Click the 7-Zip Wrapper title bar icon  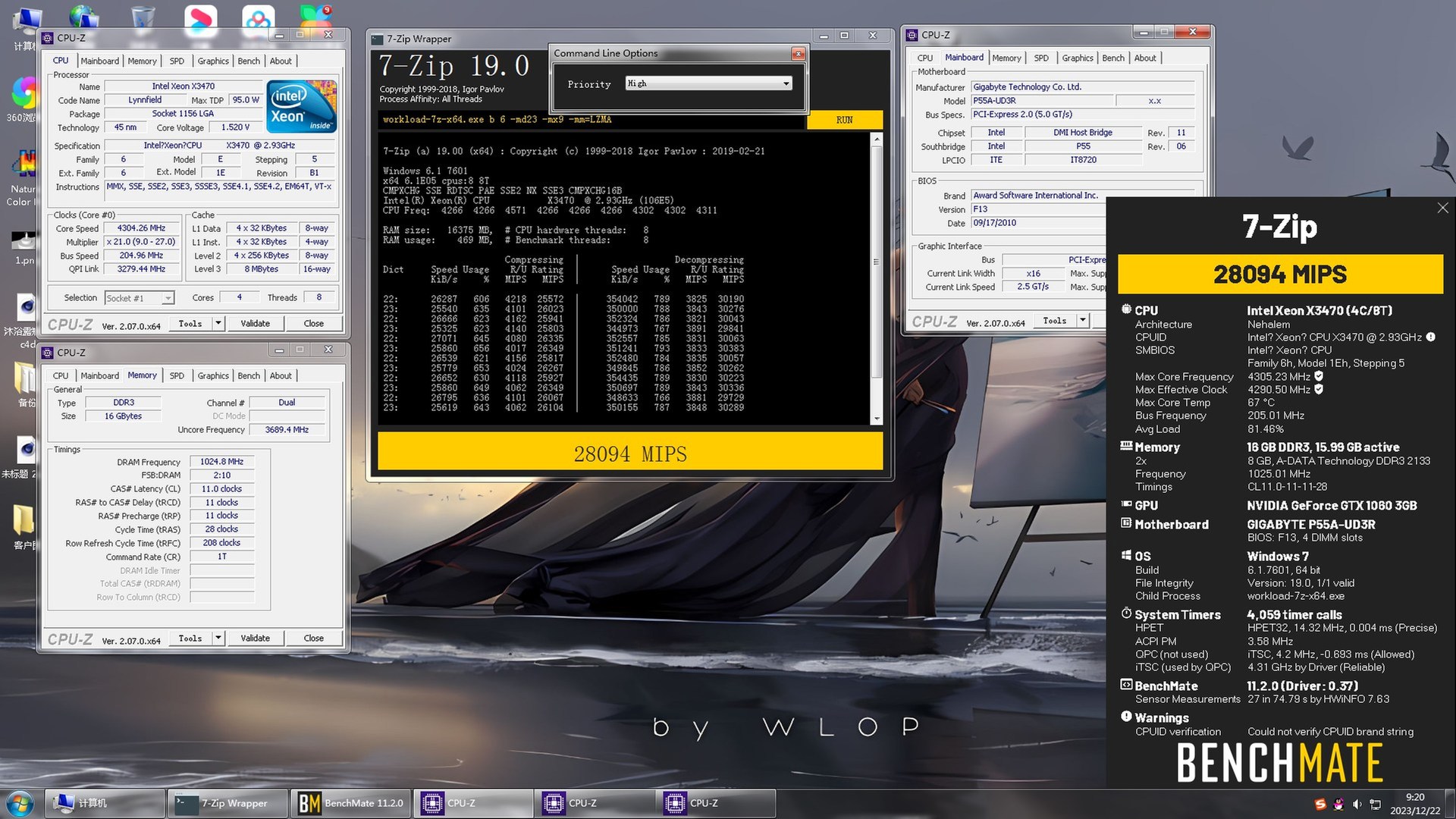(x=377, y=39)
